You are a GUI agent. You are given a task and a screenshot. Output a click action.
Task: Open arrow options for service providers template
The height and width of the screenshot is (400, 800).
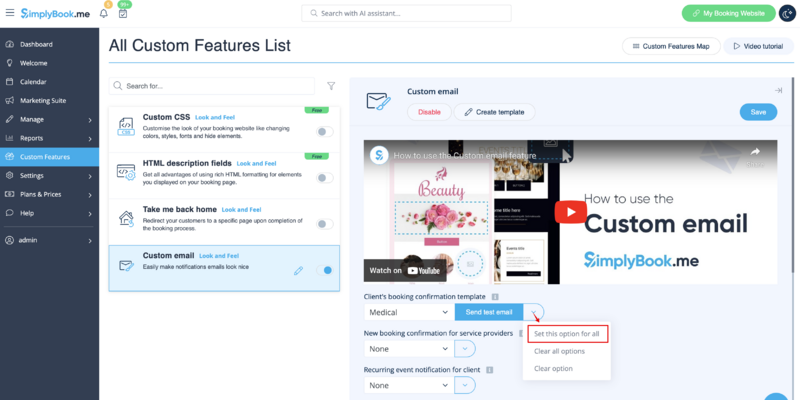[x=465, y=349]
